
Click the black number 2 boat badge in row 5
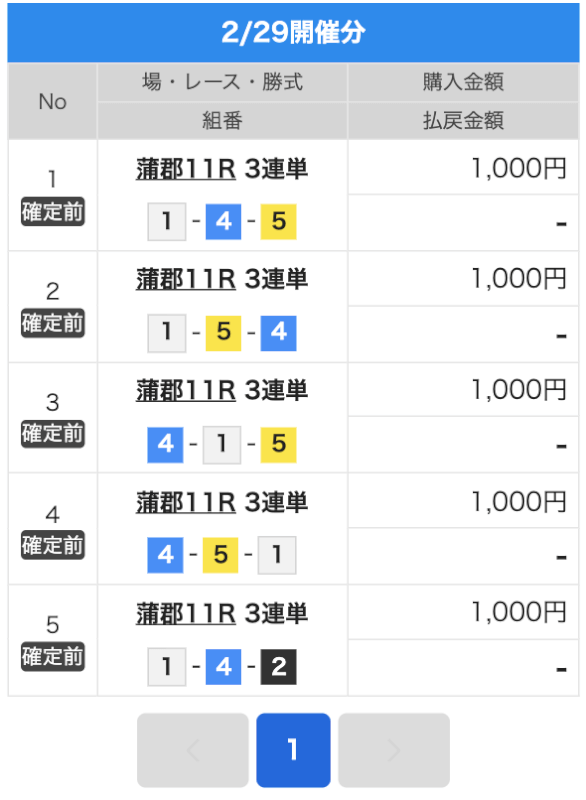tap(278, 667)
